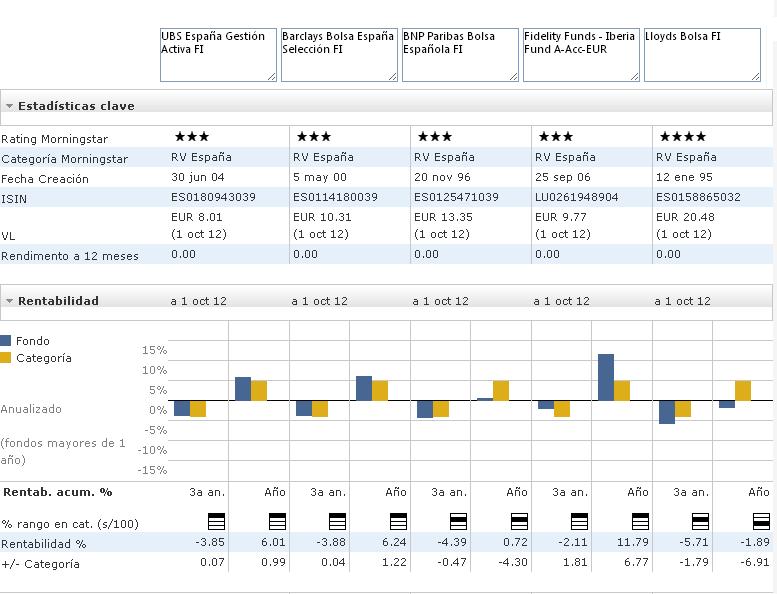Click rank icon above -5.71 return
This screenshot has height=594, width=777.
coord(700,522)
